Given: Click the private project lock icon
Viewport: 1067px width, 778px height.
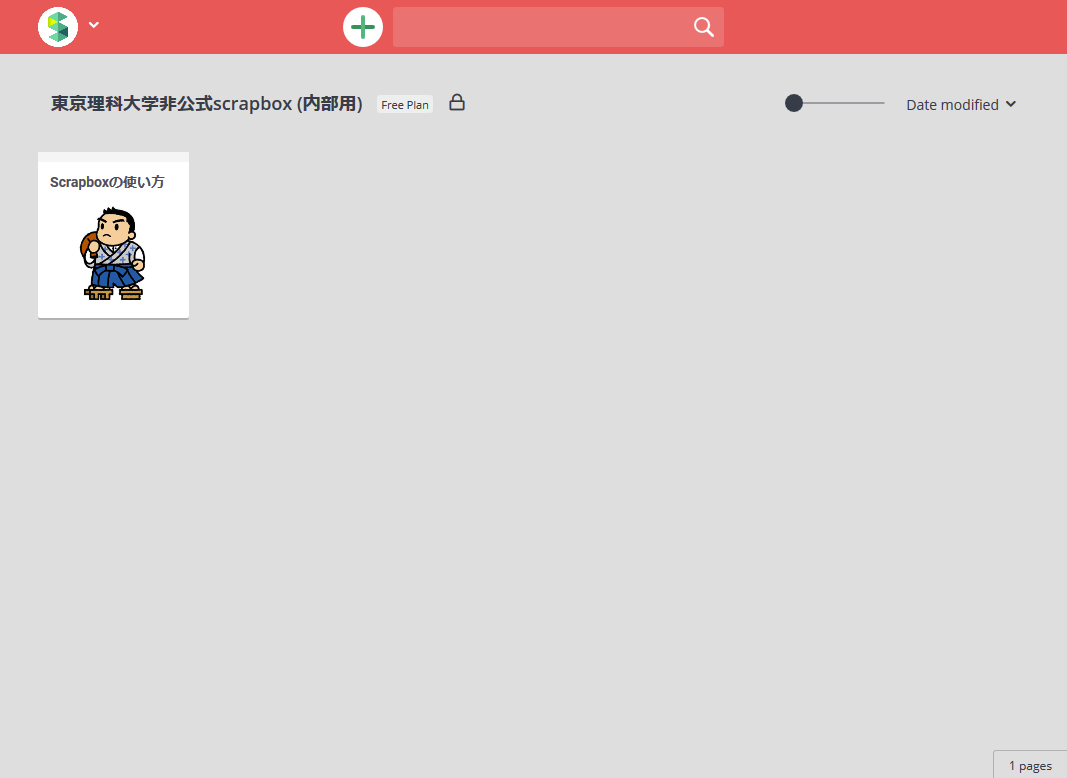Looking at the screenshot, I should pyautogui.click(x=457, y=103).
